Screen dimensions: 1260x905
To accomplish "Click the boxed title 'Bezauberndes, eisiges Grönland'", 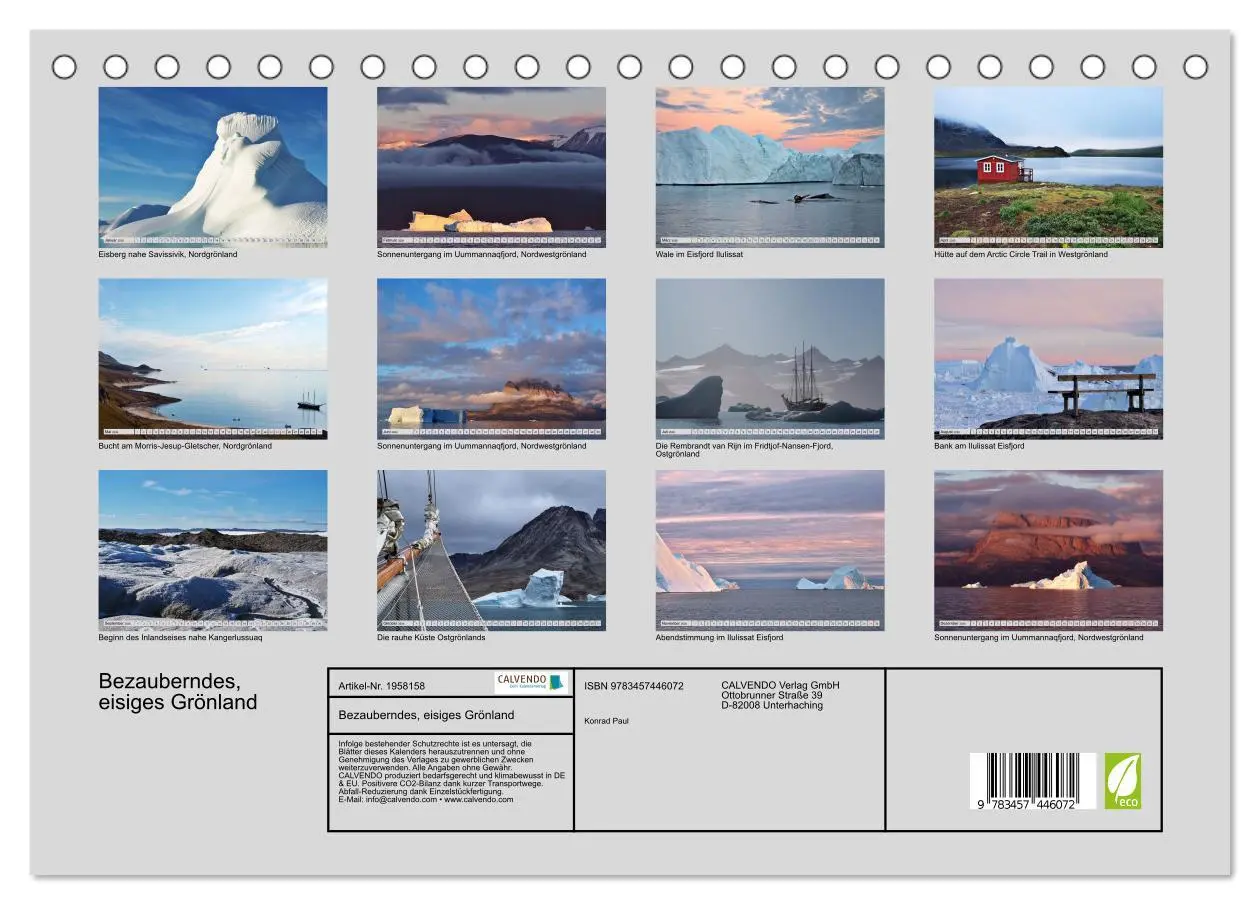I will pyautogui.click(x=427, y=715).
